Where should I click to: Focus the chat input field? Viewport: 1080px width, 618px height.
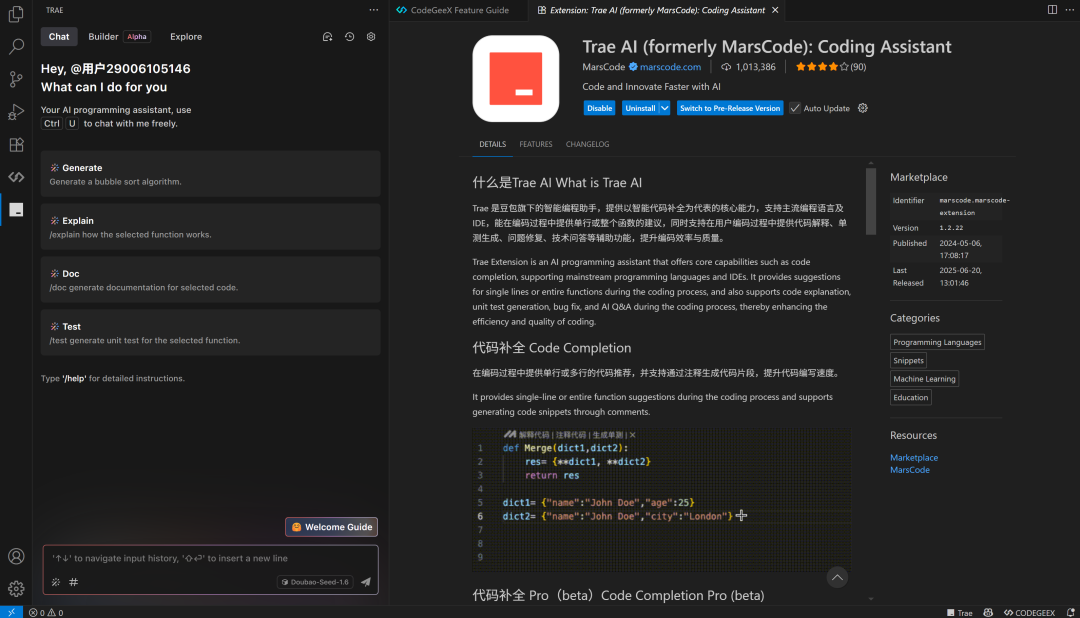[211, 558]
